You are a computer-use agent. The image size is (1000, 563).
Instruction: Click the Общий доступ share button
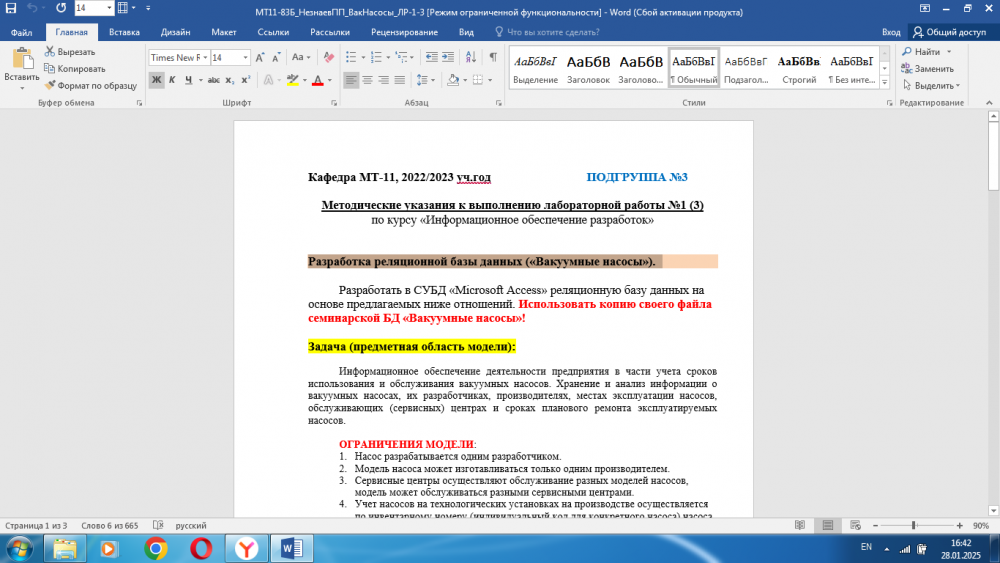tap(950, 32)
